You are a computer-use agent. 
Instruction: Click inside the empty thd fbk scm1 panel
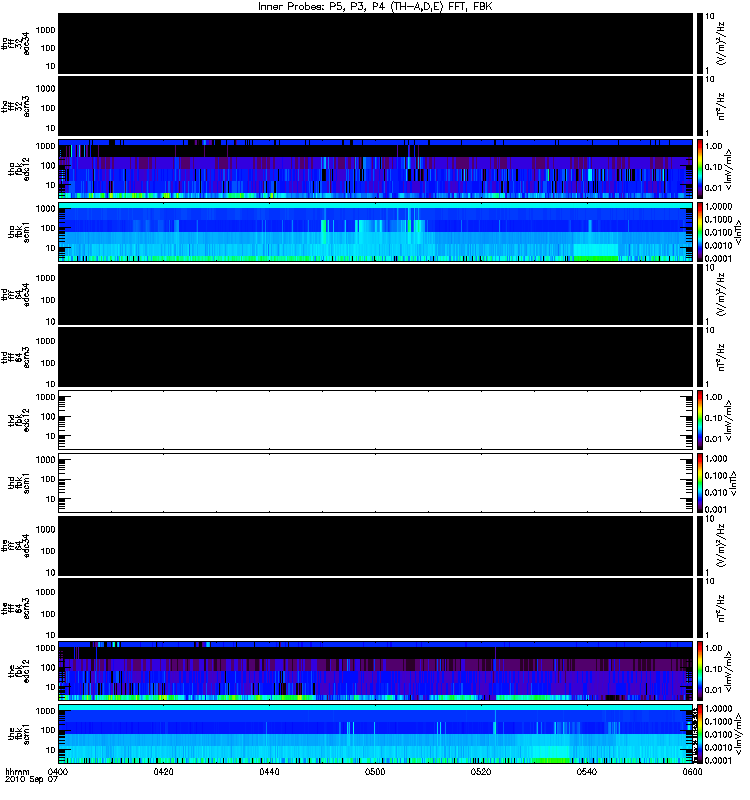(376, 483)
